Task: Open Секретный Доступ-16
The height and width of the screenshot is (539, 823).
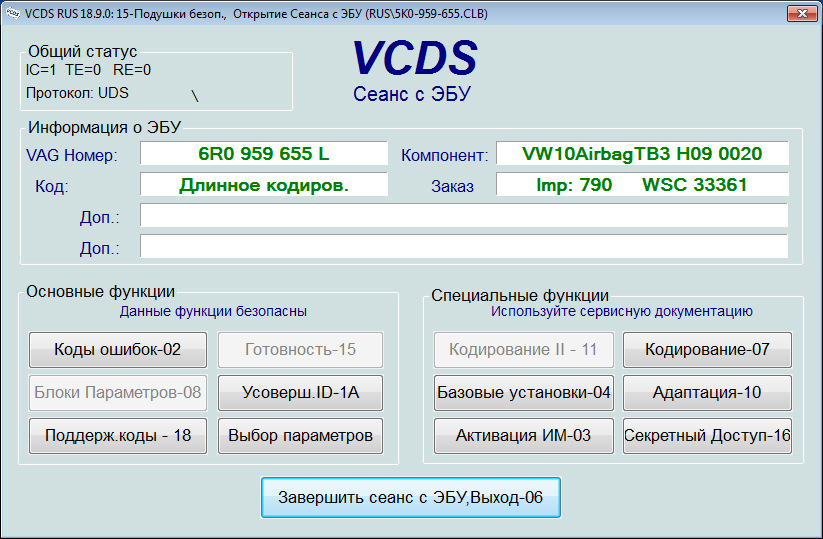Action: tap(707, 436)
